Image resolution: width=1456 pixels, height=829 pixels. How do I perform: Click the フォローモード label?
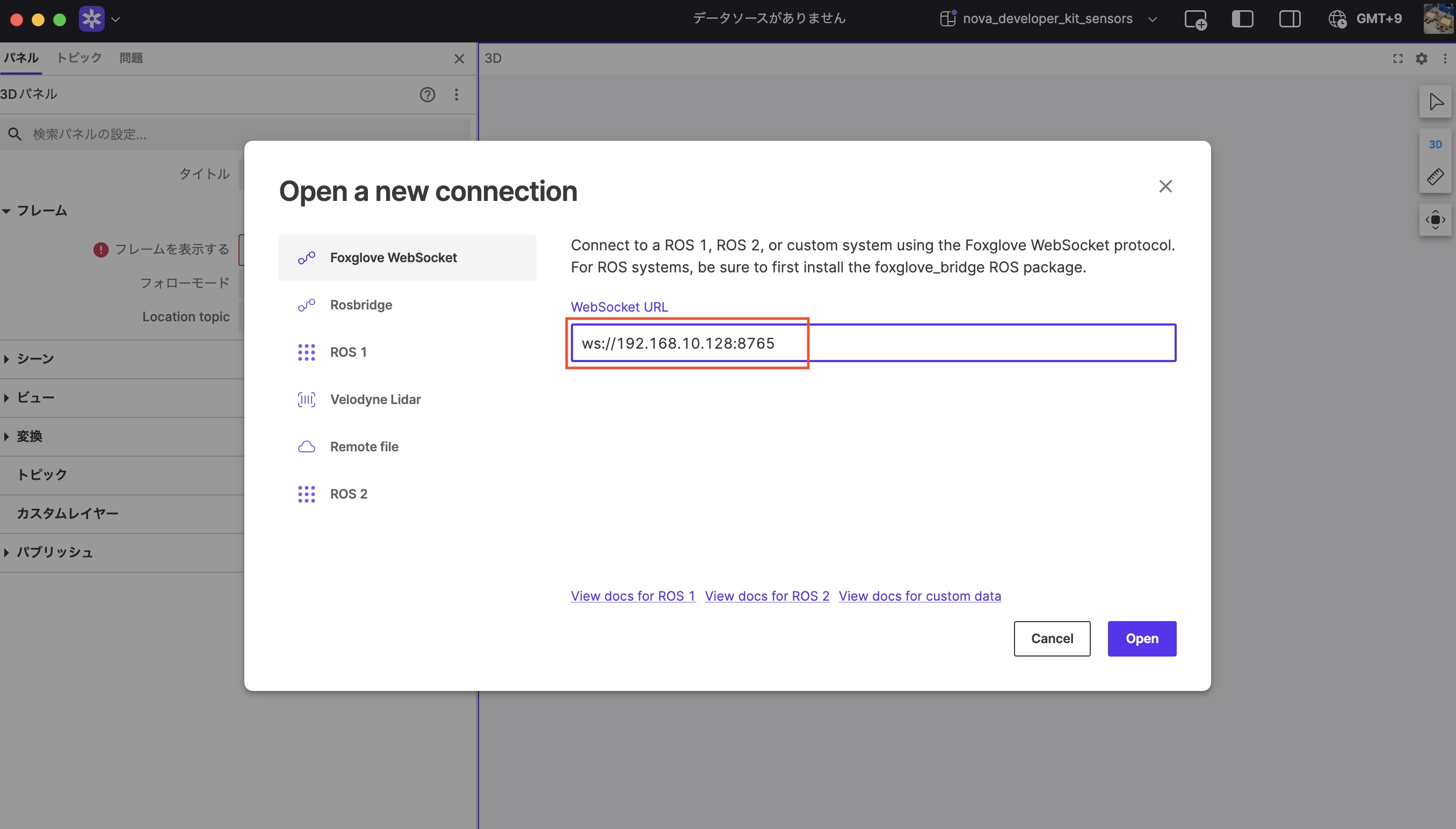[185, 283]
